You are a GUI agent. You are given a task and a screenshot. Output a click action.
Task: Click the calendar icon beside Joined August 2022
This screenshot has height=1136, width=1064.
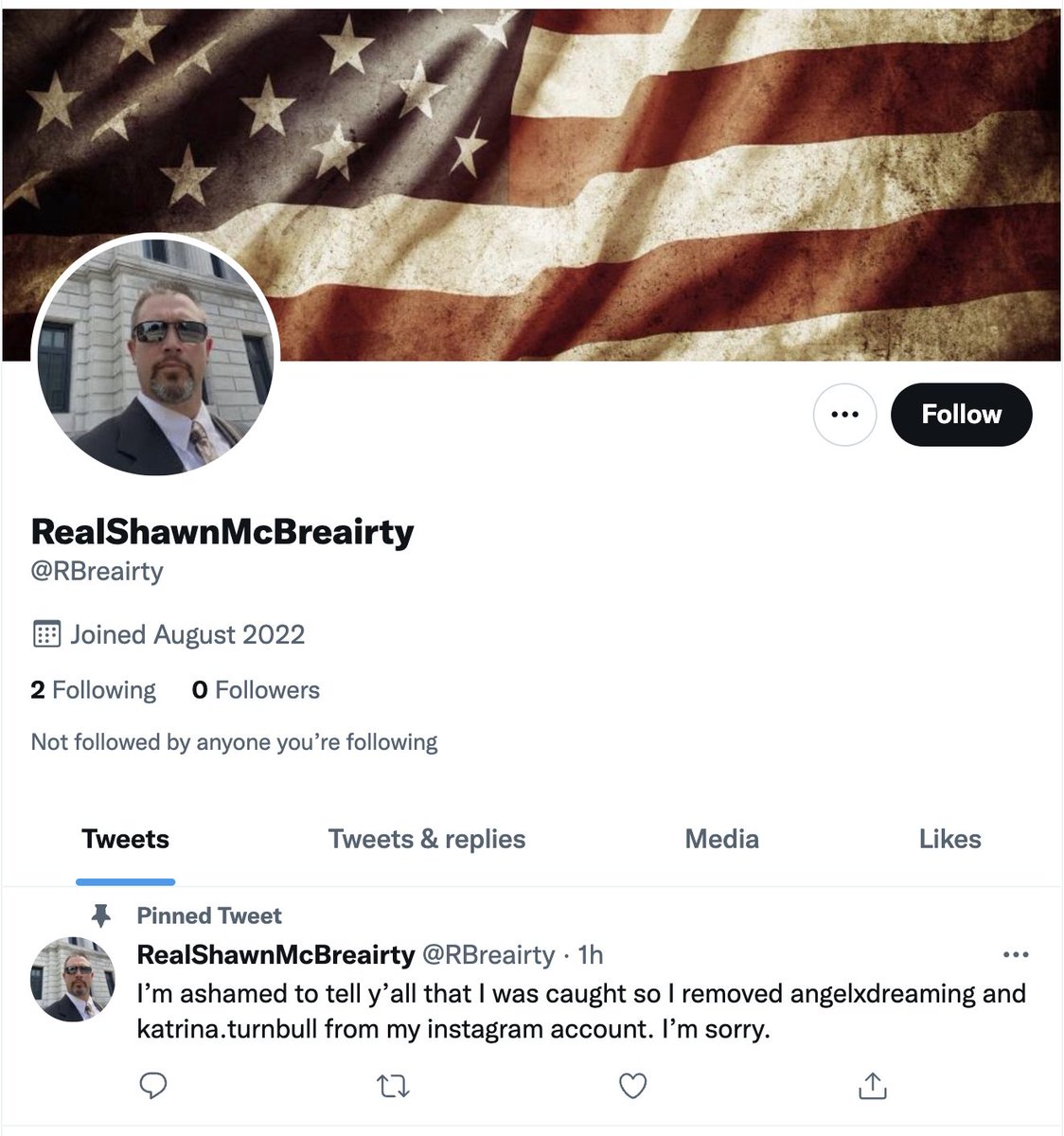click(x=46, y=634)
